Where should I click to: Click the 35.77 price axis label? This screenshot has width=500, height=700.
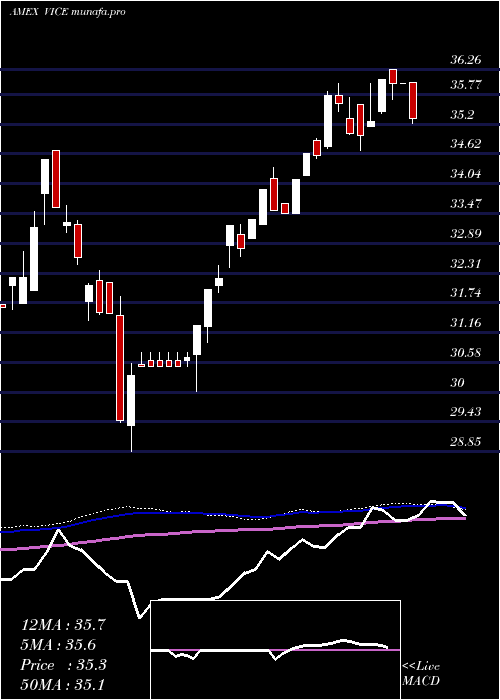point(466,84)
